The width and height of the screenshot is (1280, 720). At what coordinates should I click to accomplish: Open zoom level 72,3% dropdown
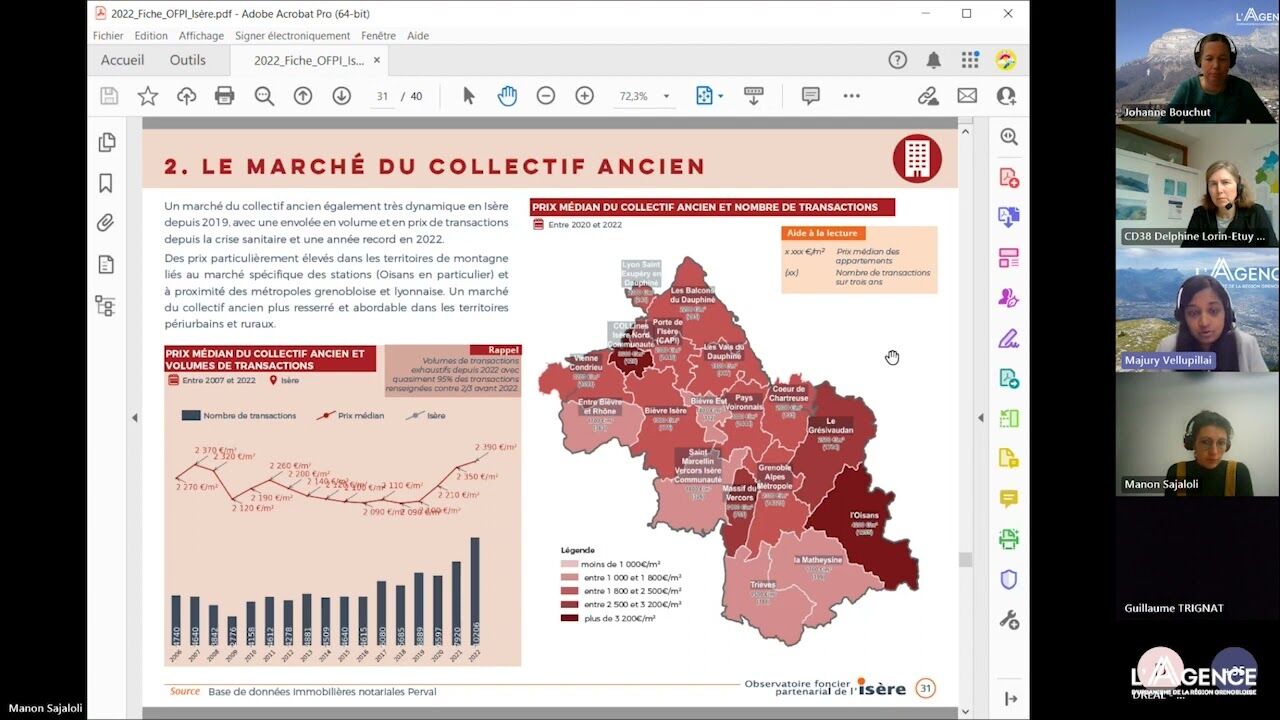666,97
